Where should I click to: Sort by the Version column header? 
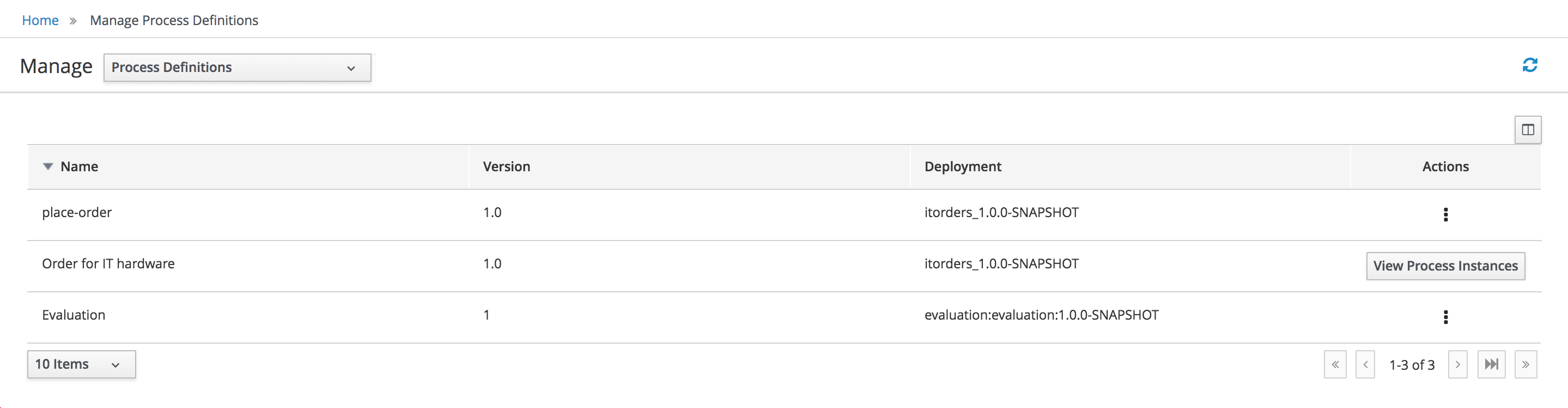click(507, 167)
